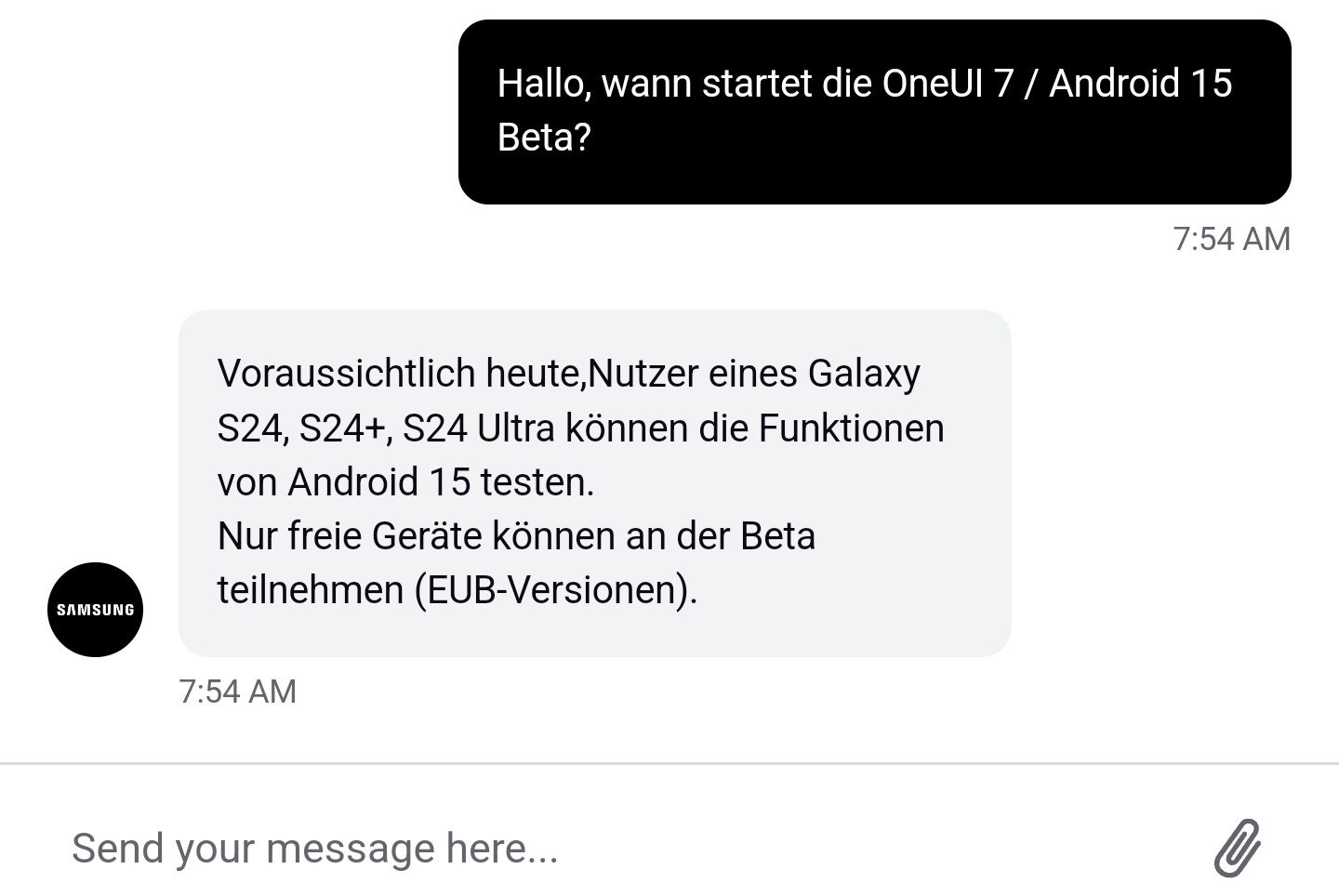This screenshot has height=896, width=1339.
Task: Click 'Android 15' in the sent question
Action: coord(1141,84)
